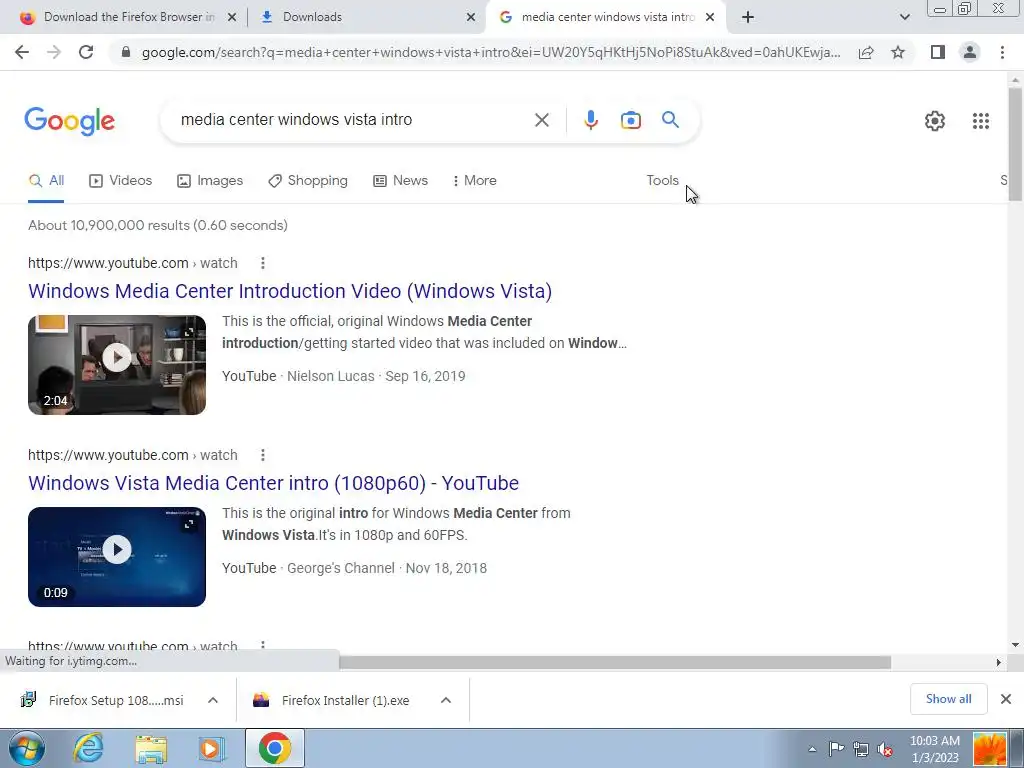Switch to Images results

tap(210, 181)
